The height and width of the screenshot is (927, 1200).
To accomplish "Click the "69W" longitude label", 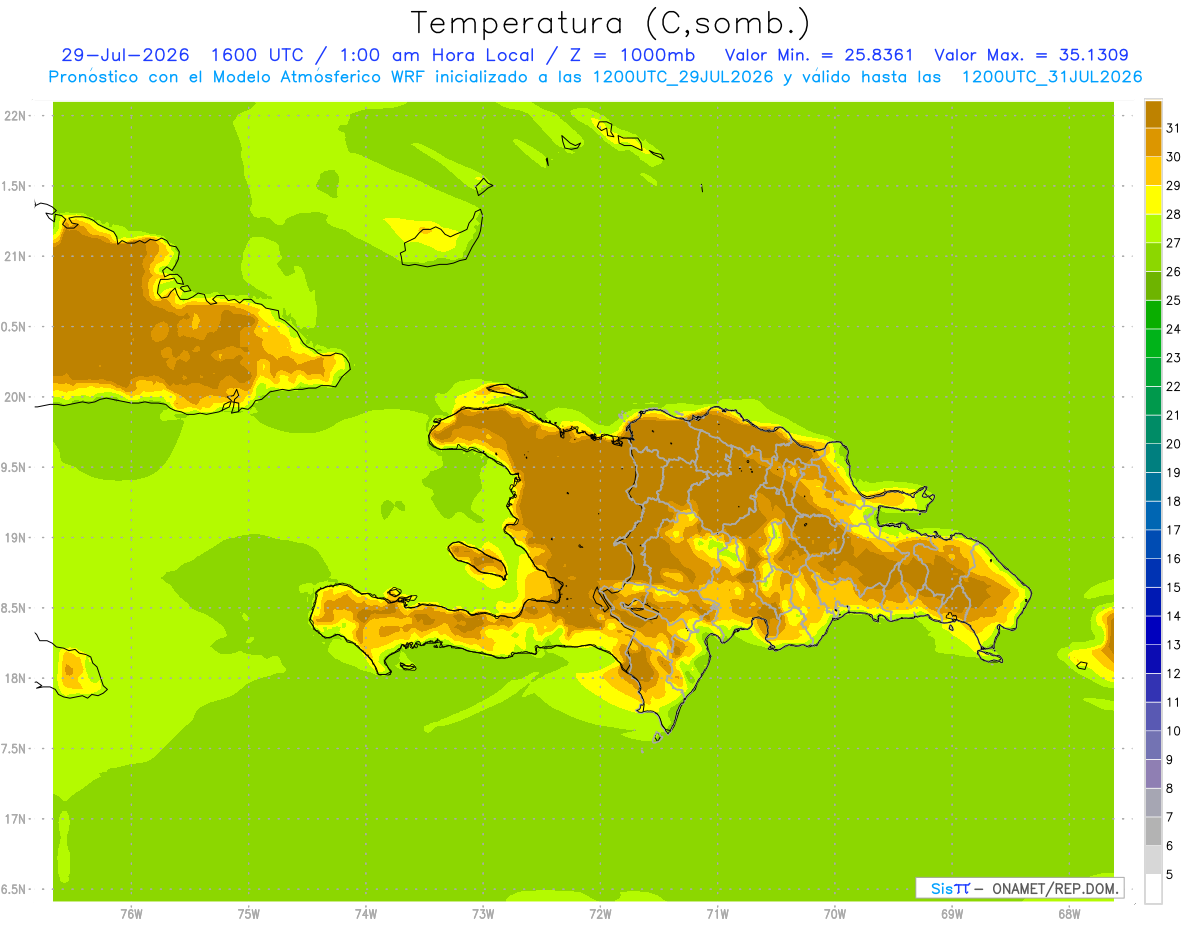I will pos(952,914).
